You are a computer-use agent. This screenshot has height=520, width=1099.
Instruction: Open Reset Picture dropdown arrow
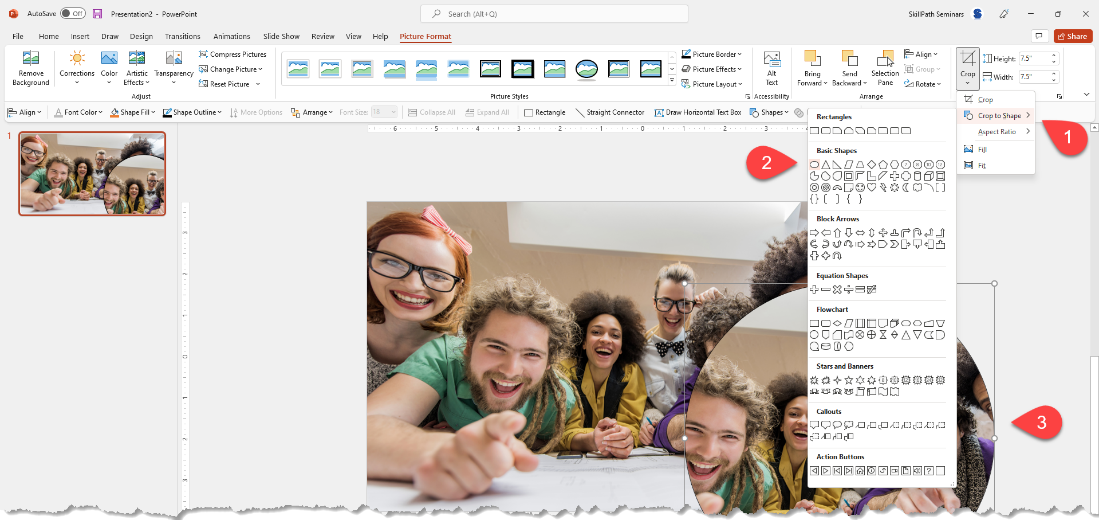pyautogui.click(x=258, y=84)
